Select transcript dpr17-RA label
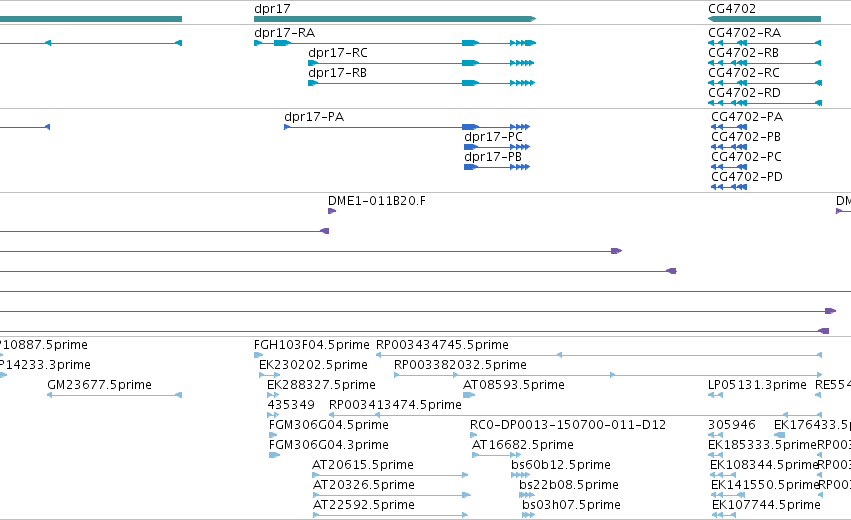 pyautogui.click(x=284, y=33)
